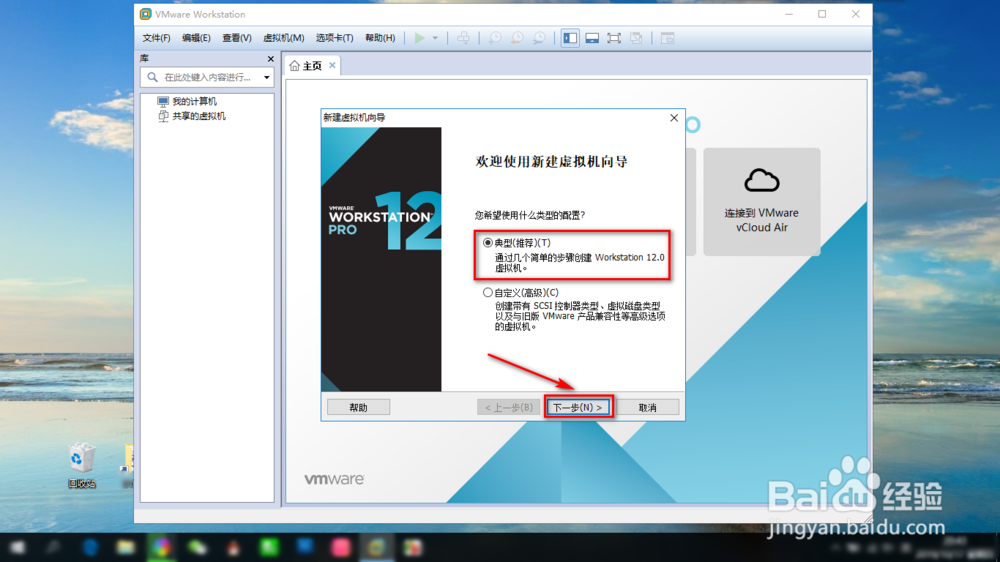Open the 帮助(H) menu
This screenshot has width=1000, height=562.
[380, 38]
